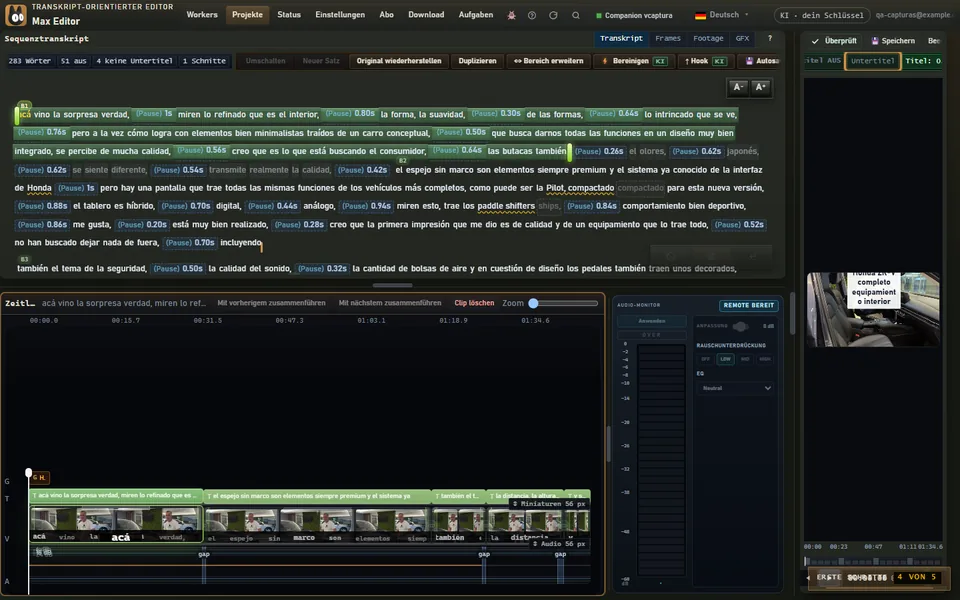Click the playhead marker at timeline start
Screen dimensions: 960x600
point(29,473)
